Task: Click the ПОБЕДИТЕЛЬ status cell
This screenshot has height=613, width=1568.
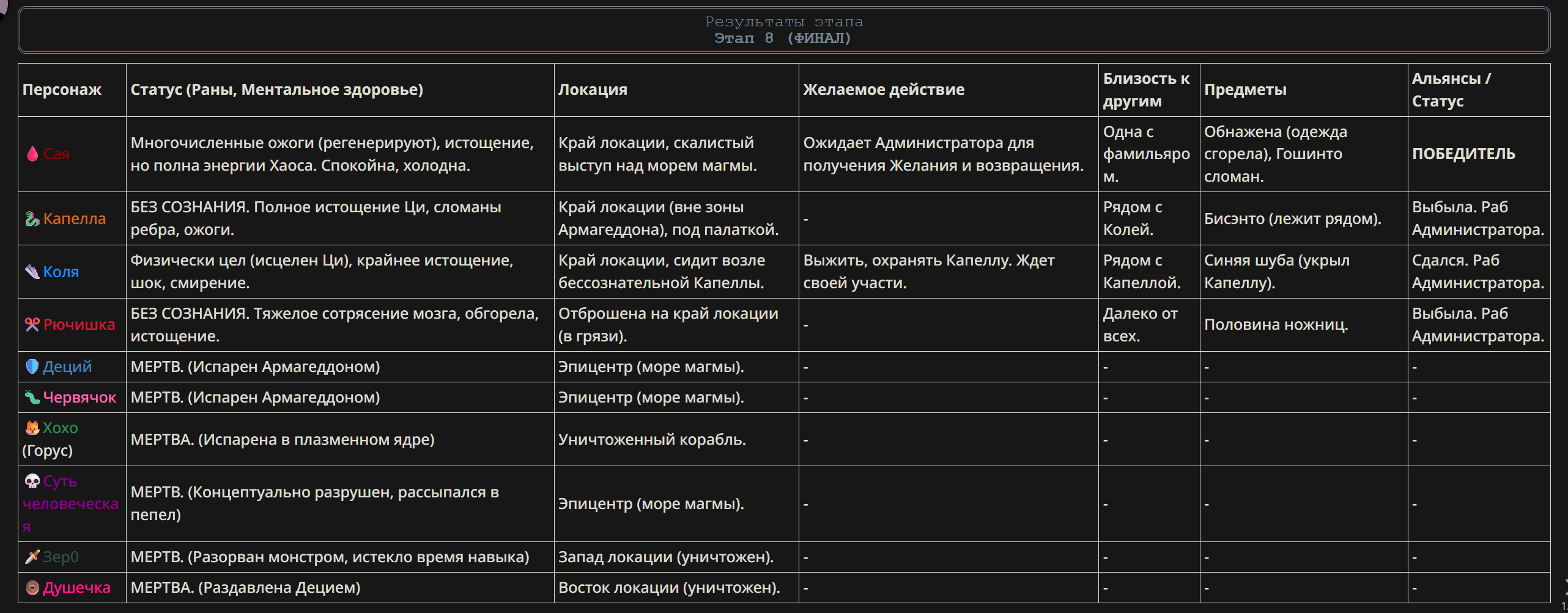Action: (1463, 154)
